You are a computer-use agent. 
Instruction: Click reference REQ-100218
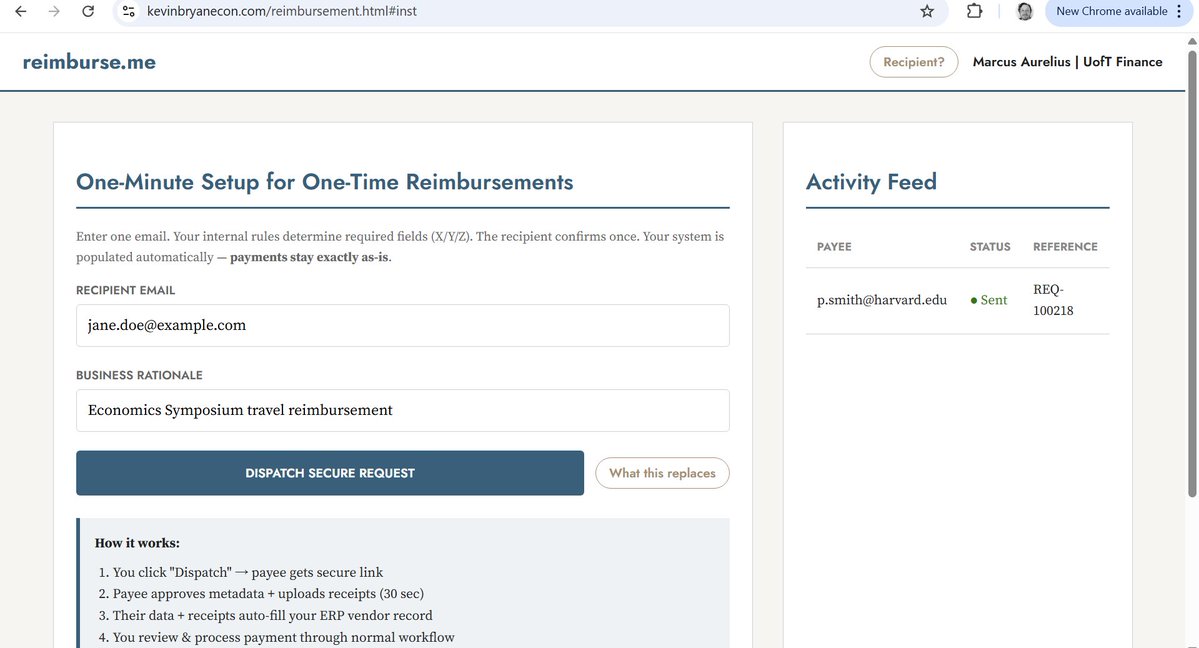1053,300
